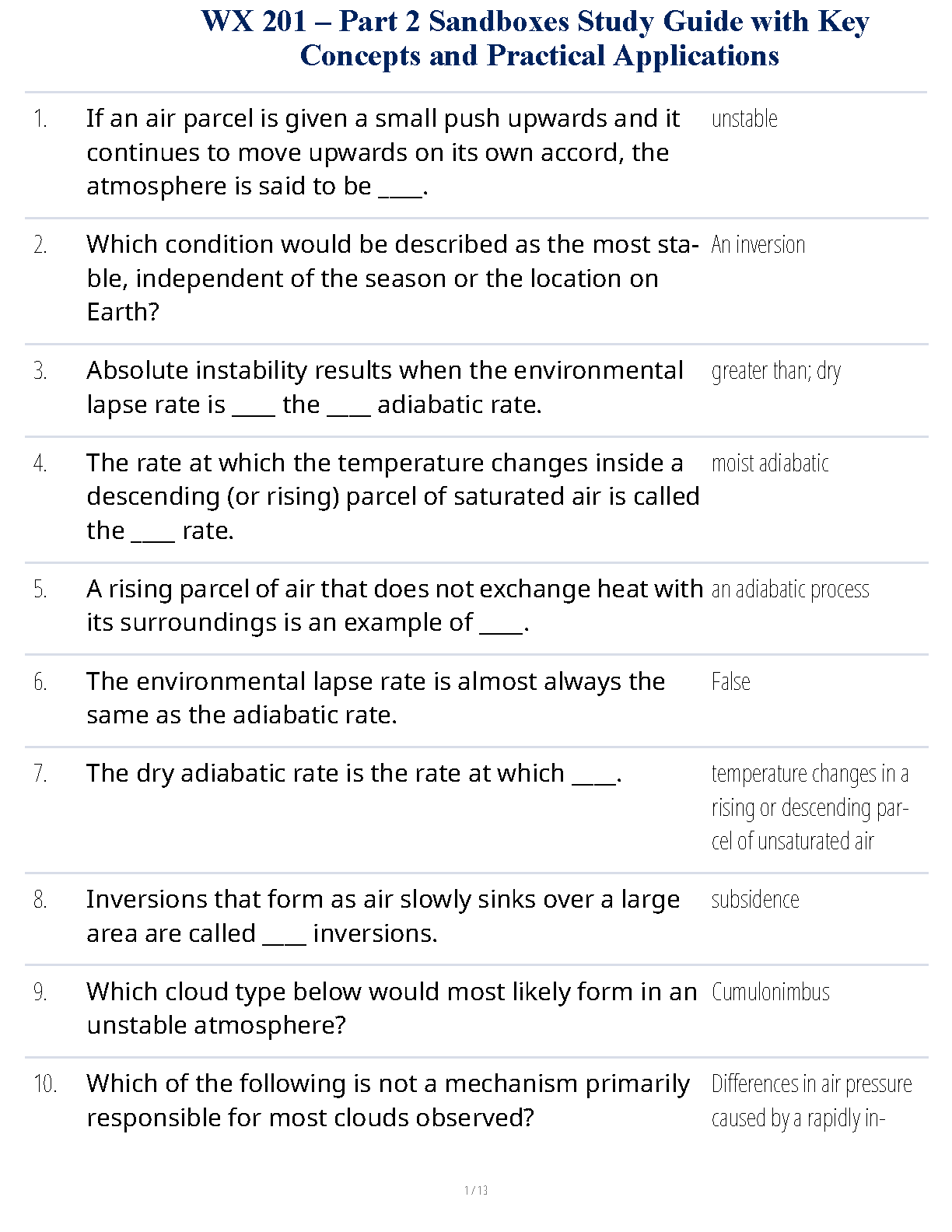The image size is (952, 1232).
Task: Click the question about environmental lapse rate sameness
Action: click(x=375, y=698)
